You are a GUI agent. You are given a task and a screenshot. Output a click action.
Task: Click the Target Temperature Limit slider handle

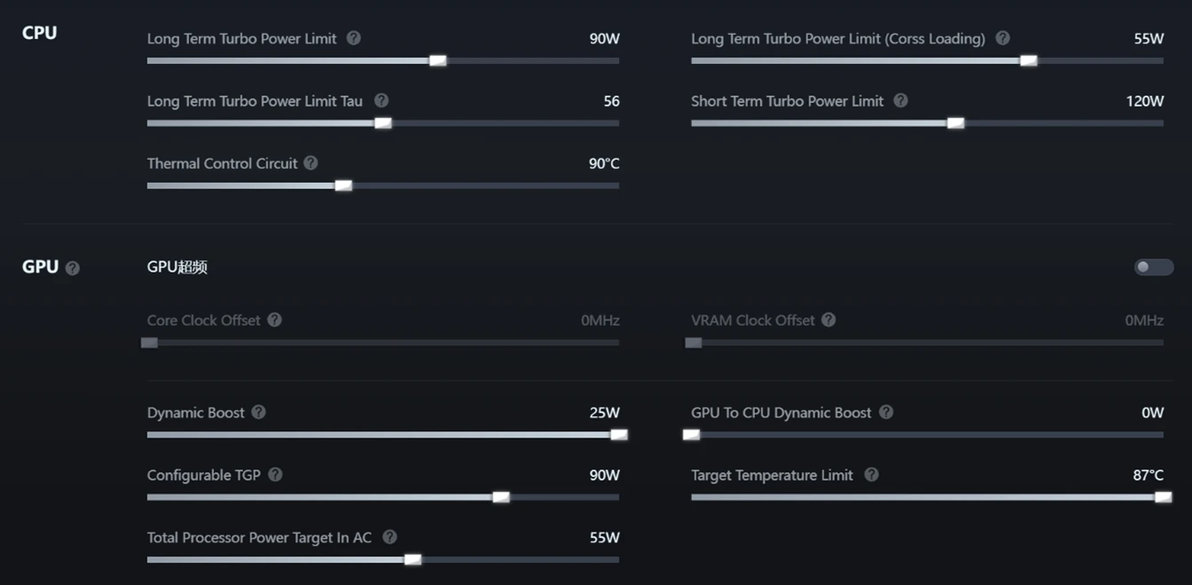[1163, 497]
